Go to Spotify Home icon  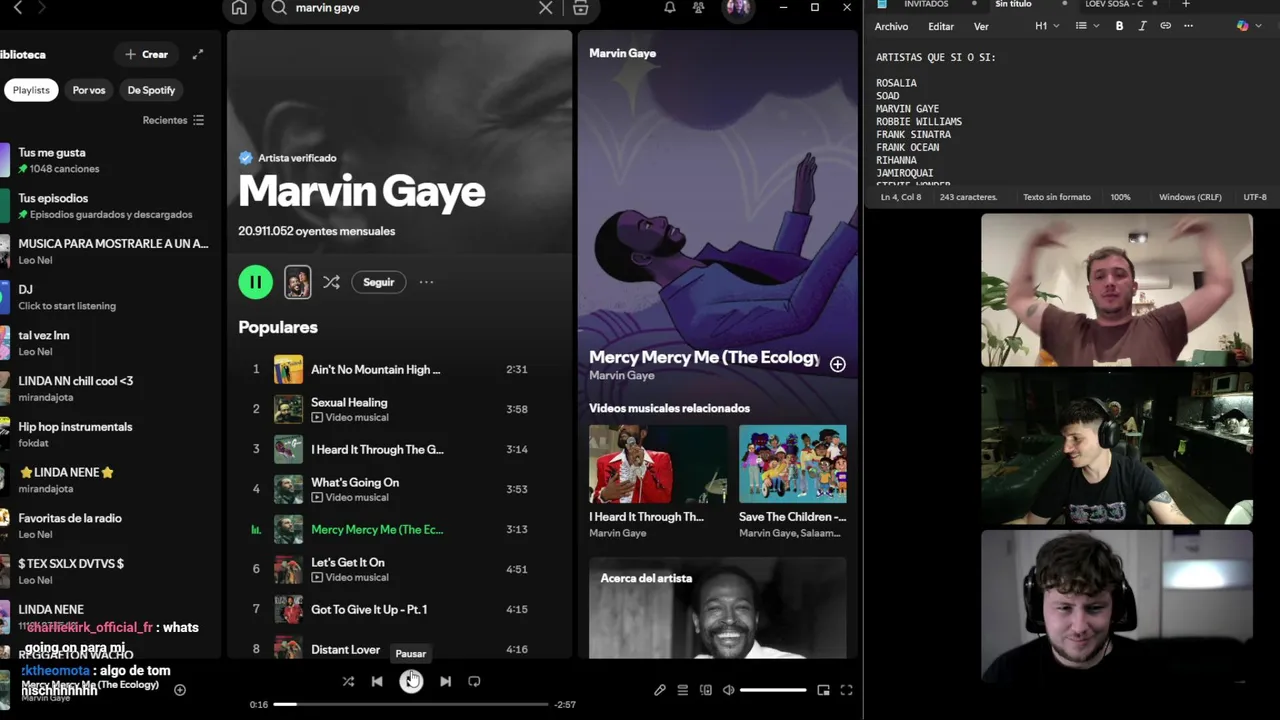[239, 8]
